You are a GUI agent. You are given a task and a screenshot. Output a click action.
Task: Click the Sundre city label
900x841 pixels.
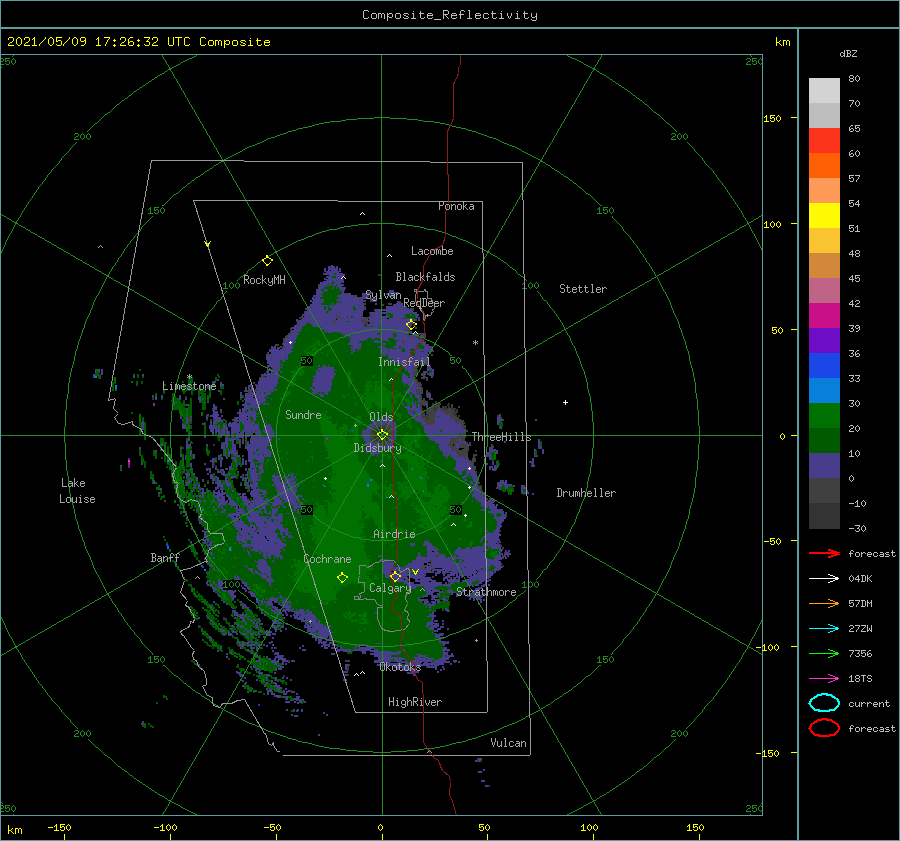pyautogui.click(x=303, y=414)
